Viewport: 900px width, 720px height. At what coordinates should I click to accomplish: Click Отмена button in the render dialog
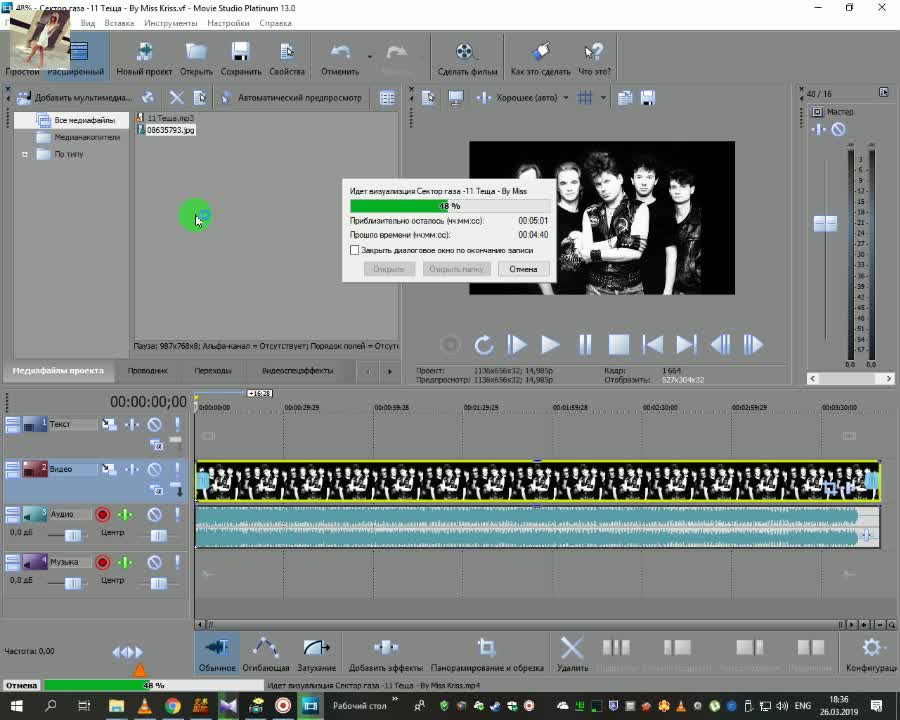pos(523,269)
